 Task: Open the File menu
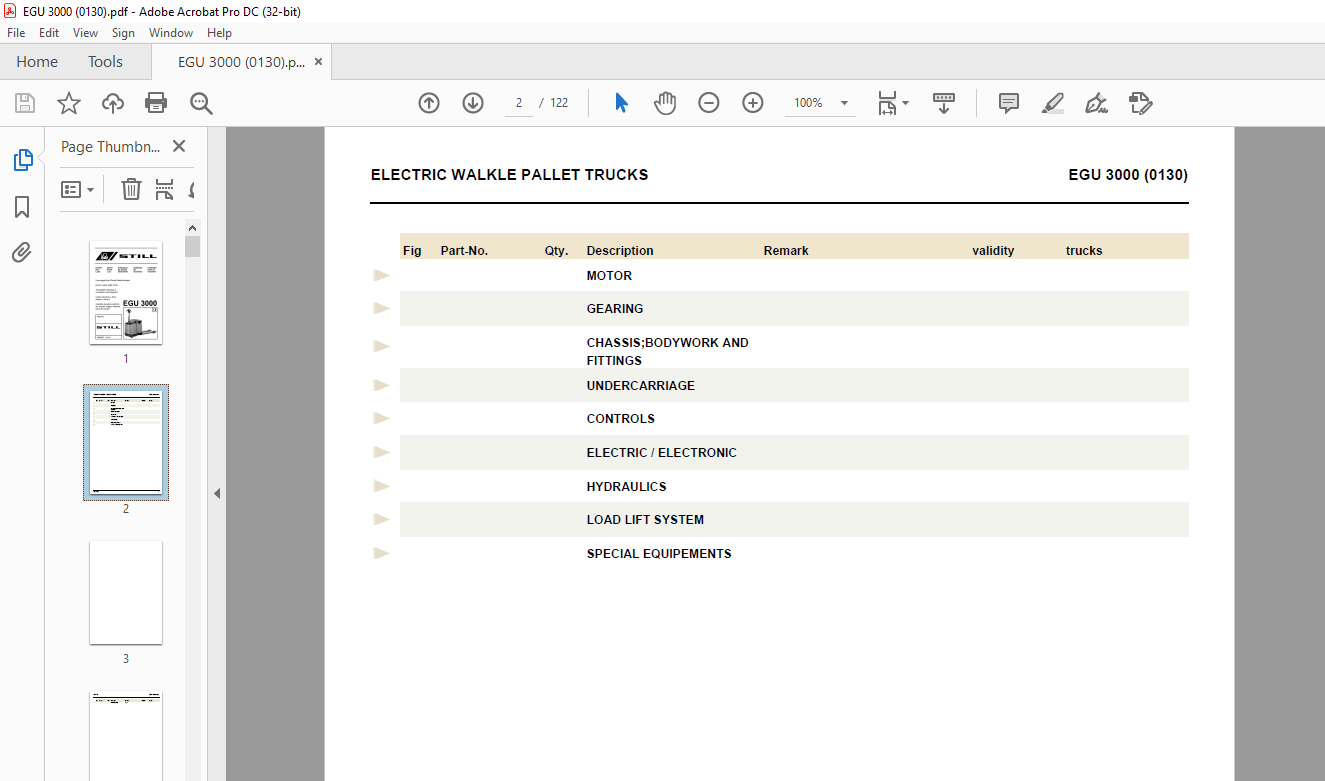(x=16, y=33)
